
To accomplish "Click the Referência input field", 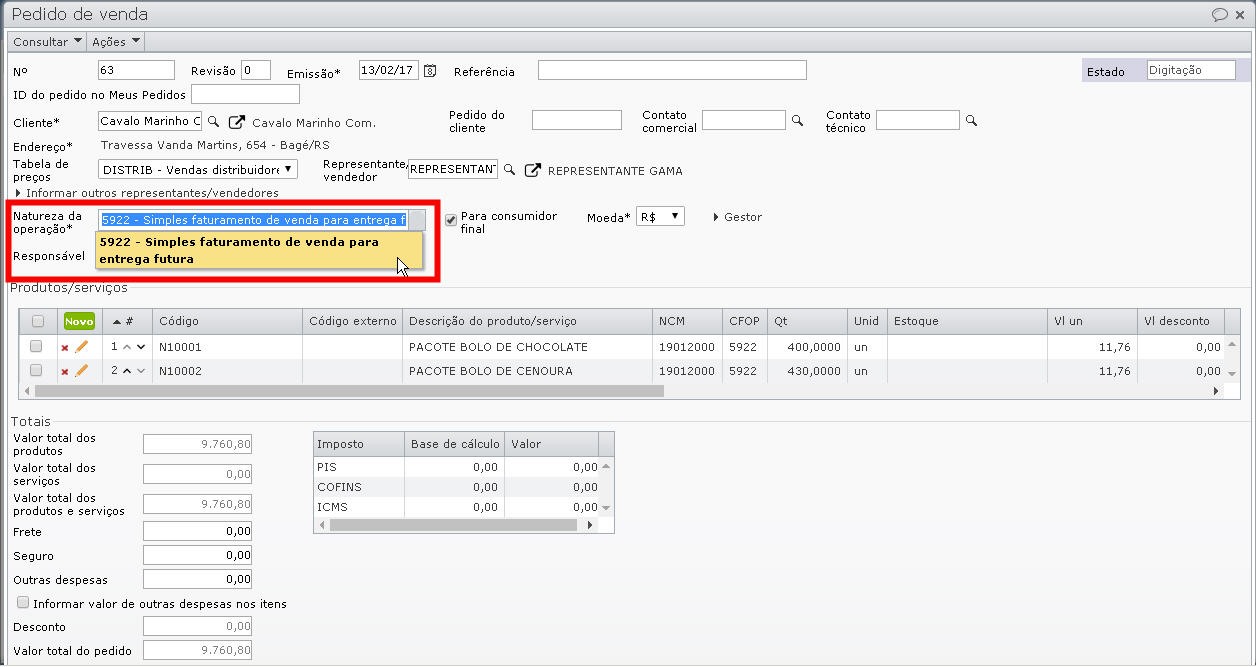I will pos(672,70).
